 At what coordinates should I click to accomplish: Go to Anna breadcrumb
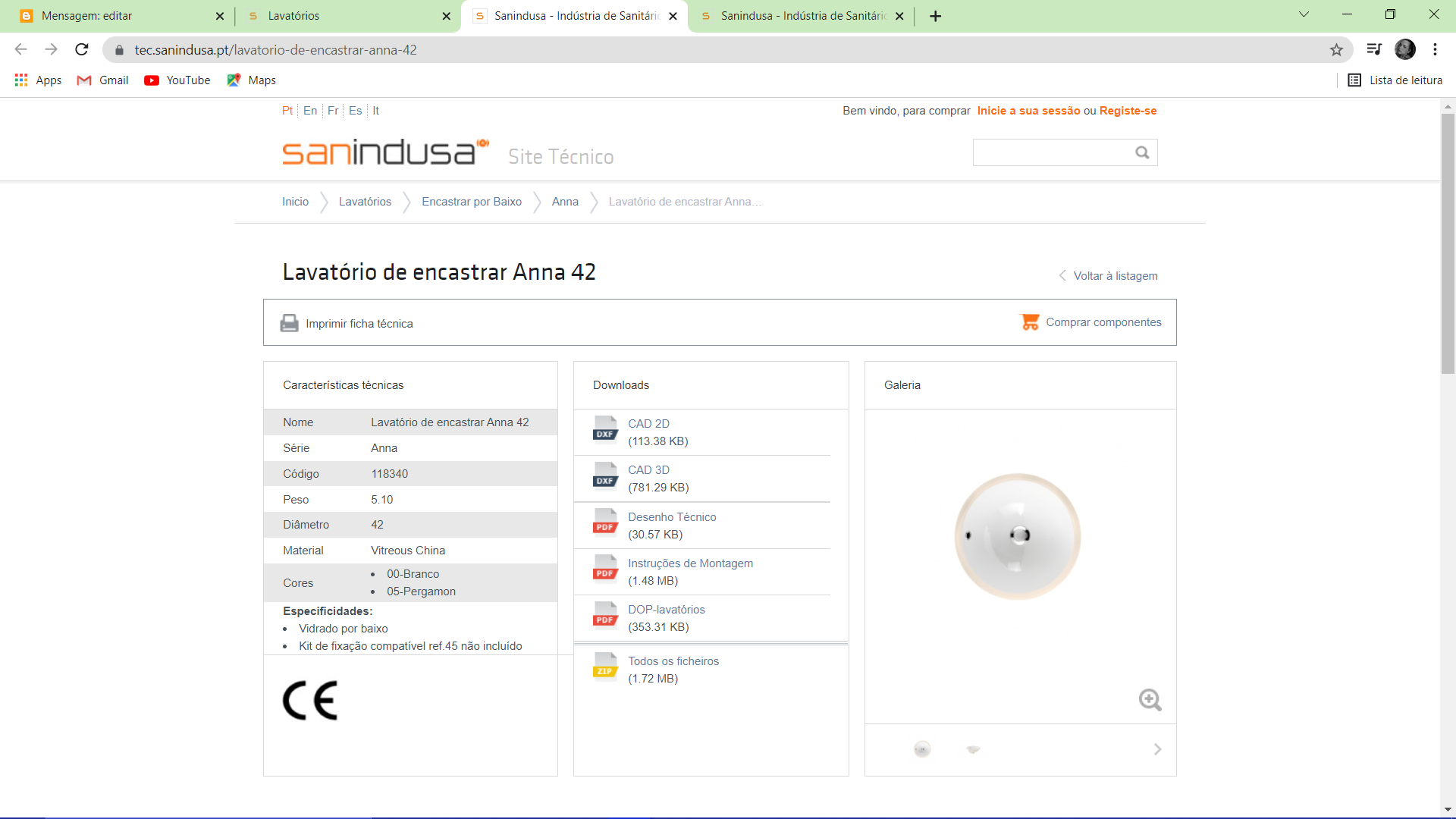(x=565, y=202)
